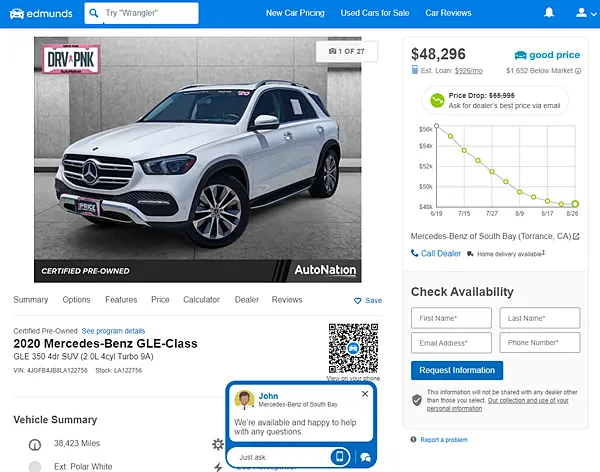The width and height of the screenshot is (600, 472).
Task: Click the 8/26 latest price point
Action: click(x=575, y=204)
